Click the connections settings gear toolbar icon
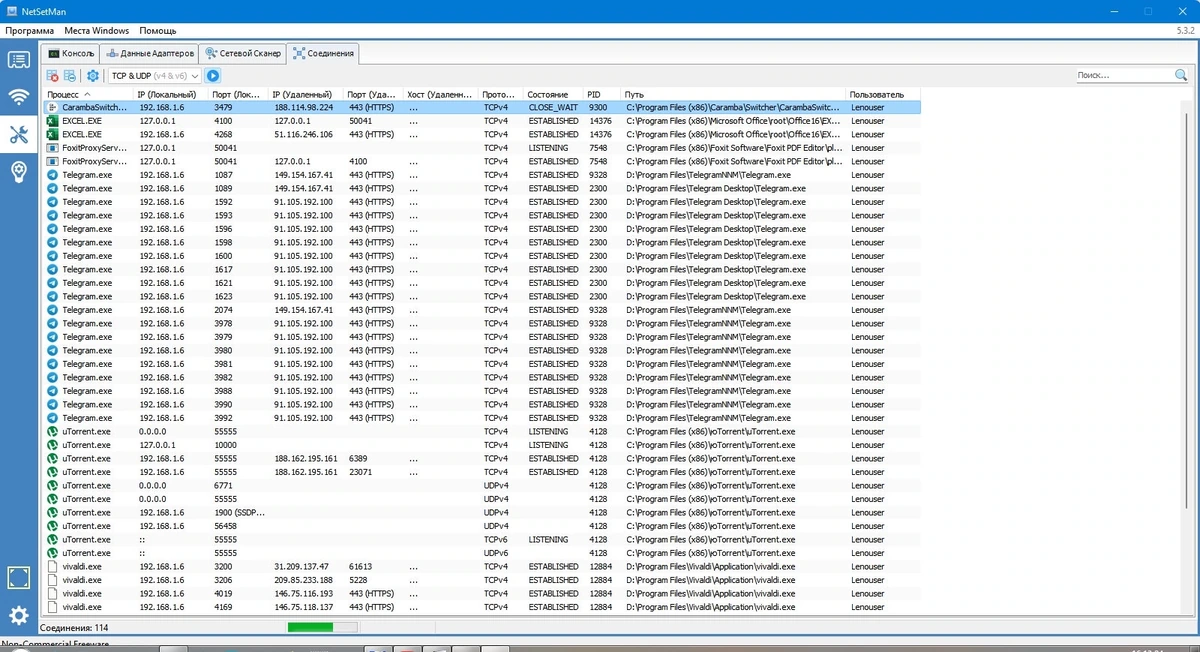 pyautogui.click(x=93, y=76)
